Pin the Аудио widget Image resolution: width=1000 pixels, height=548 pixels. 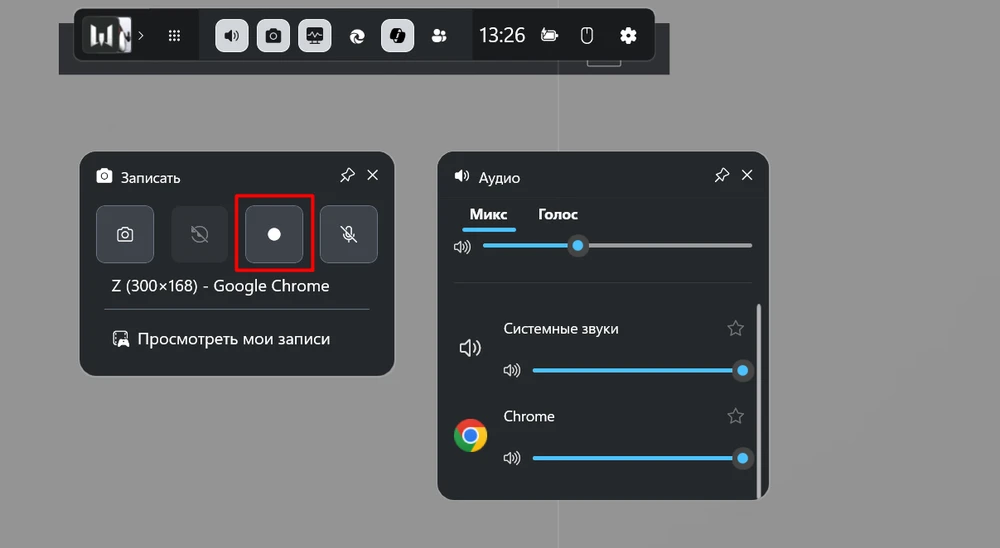click(721, 175)
